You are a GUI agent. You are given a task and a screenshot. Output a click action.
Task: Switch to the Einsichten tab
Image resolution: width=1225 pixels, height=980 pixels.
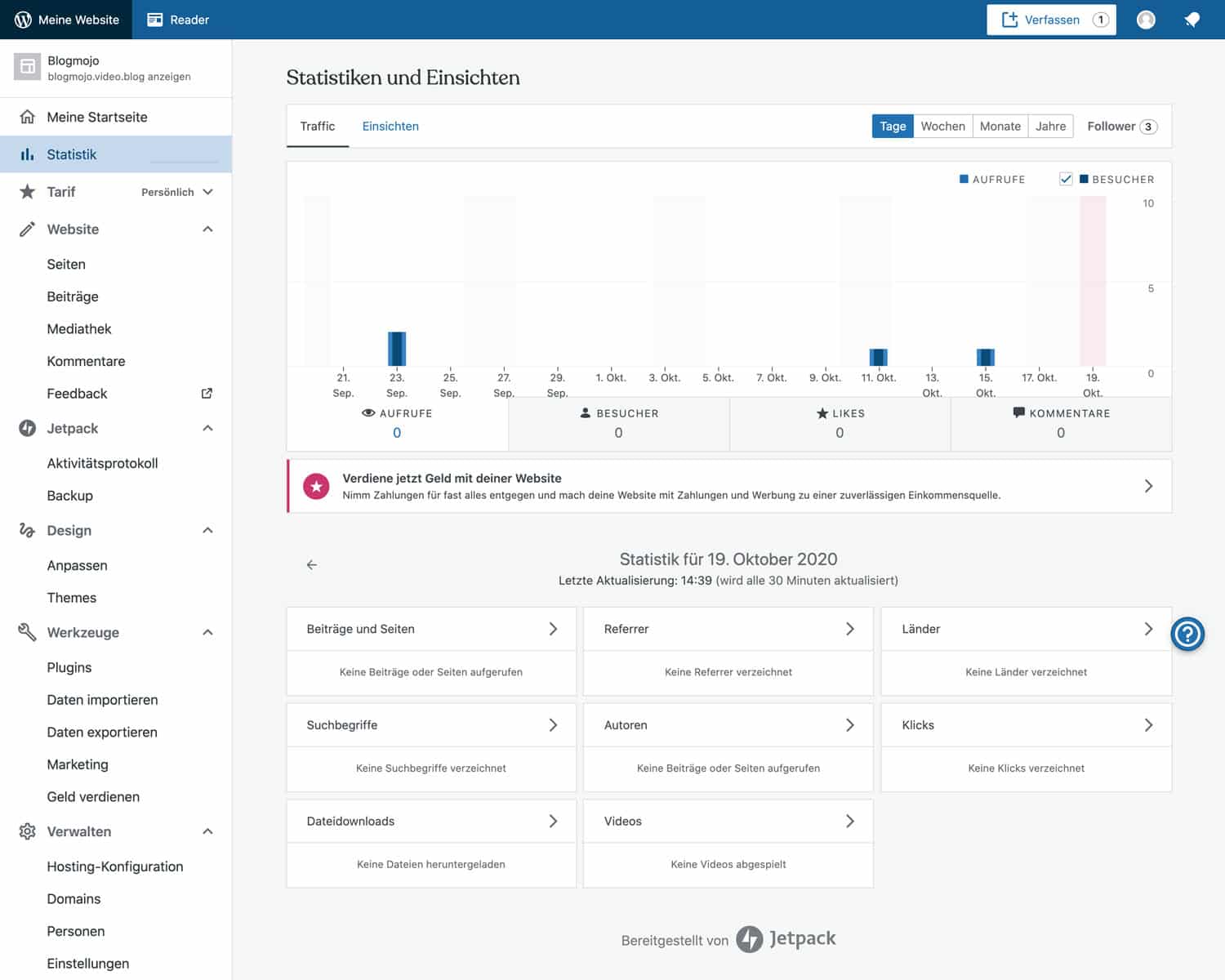(390, 126)
